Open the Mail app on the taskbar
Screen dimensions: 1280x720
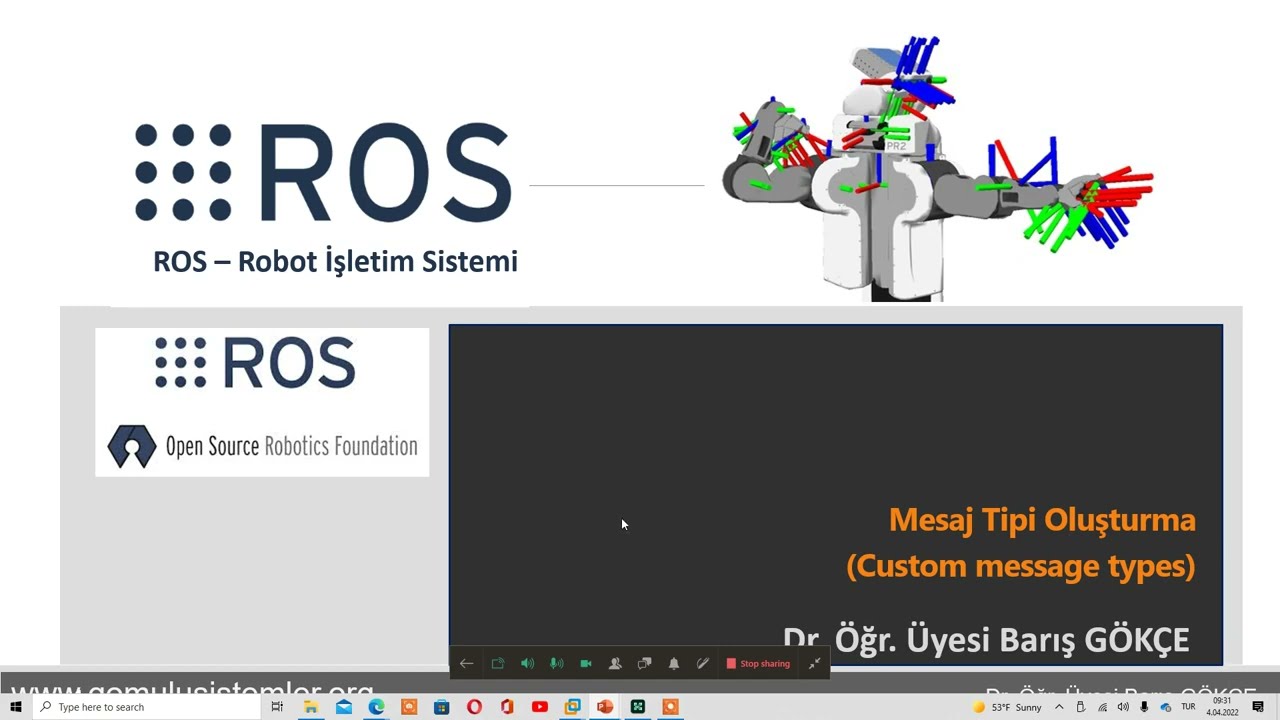[x=344, y=707]
